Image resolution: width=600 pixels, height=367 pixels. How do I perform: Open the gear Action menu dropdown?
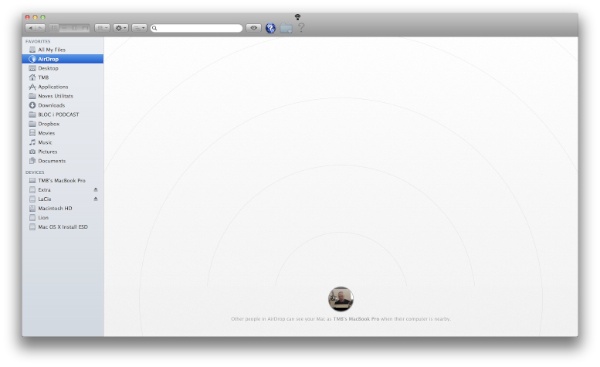[x=121, y=28]
